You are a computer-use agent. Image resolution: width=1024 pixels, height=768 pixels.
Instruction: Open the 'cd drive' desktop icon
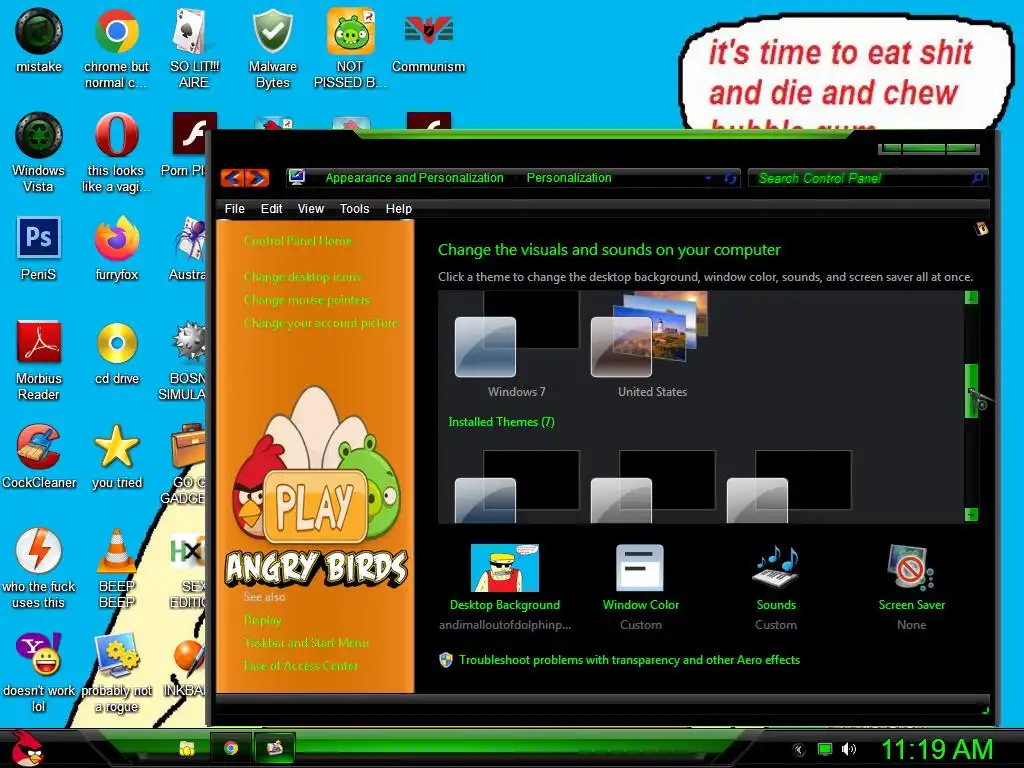coord(117,352)
